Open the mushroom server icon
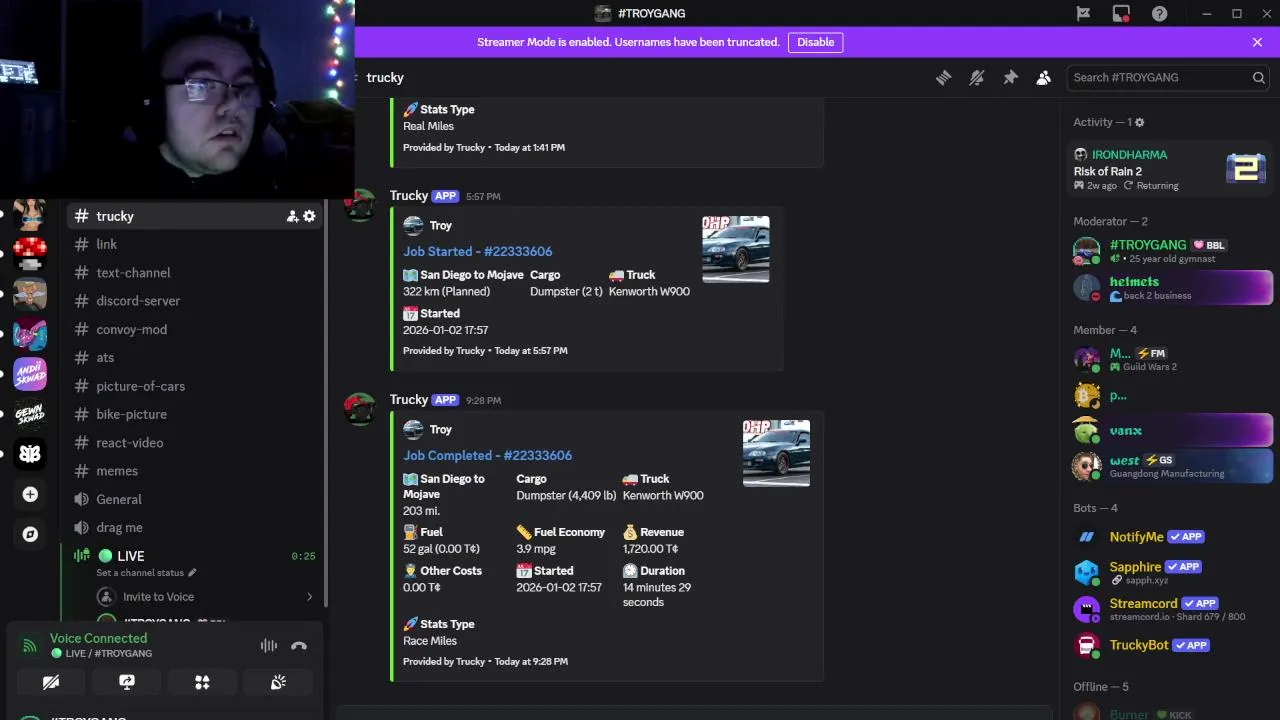The image size is (1280, 720). coord(30,254)
